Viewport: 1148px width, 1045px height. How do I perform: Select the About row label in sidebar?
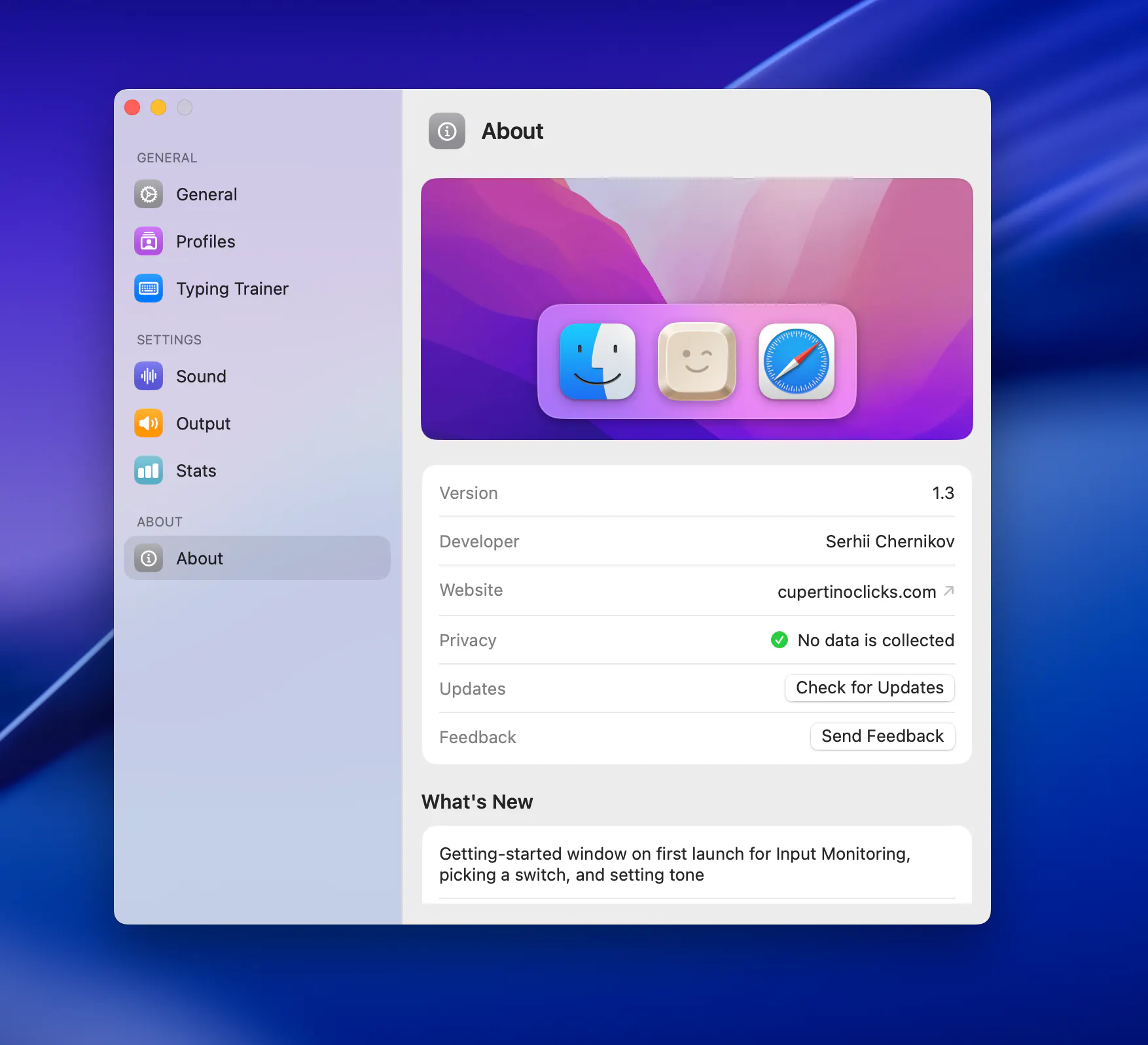click(200, 559)
